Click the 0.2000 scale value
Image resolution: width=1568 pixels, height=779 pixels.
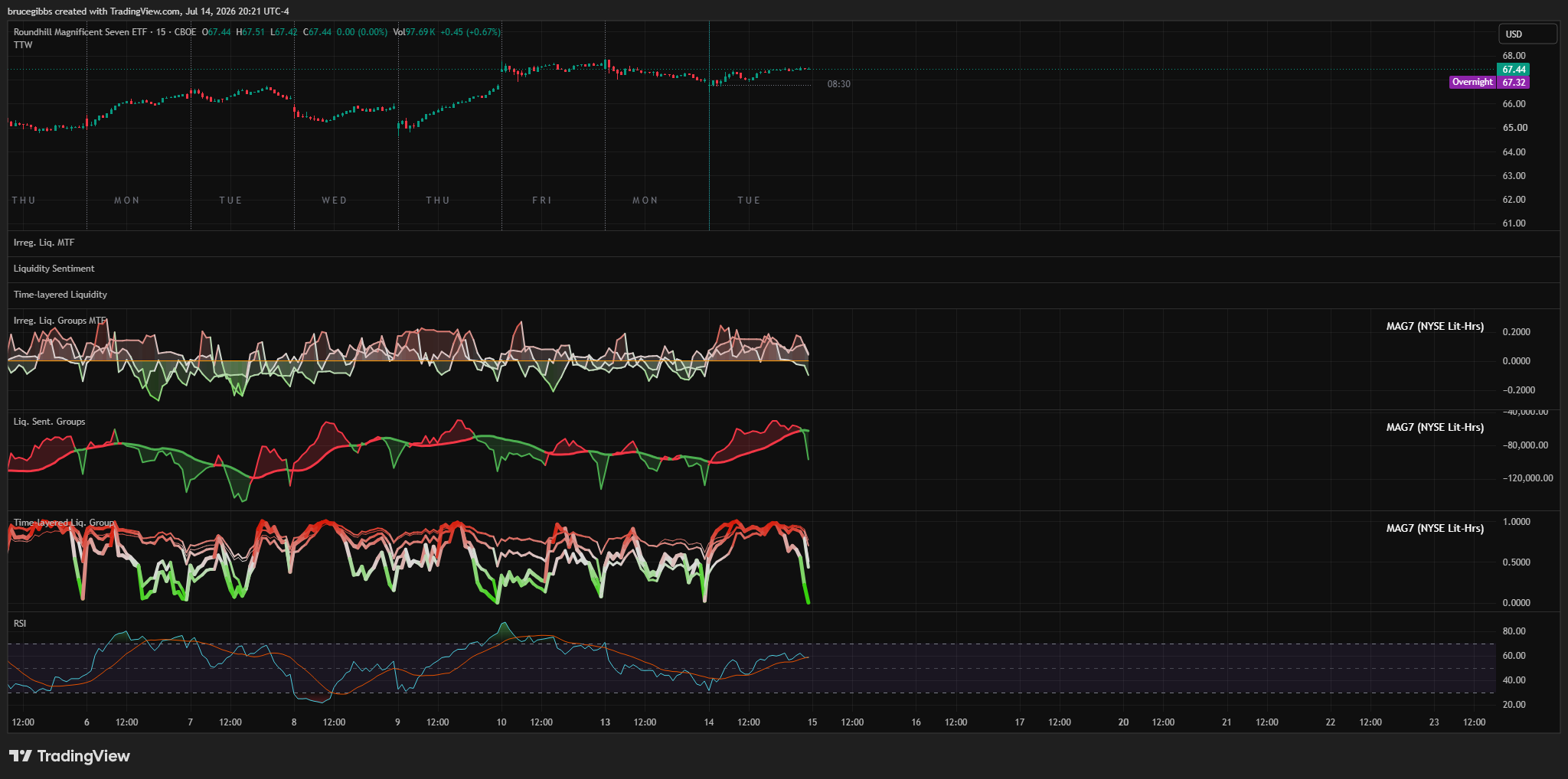(x=1517, y=332)
